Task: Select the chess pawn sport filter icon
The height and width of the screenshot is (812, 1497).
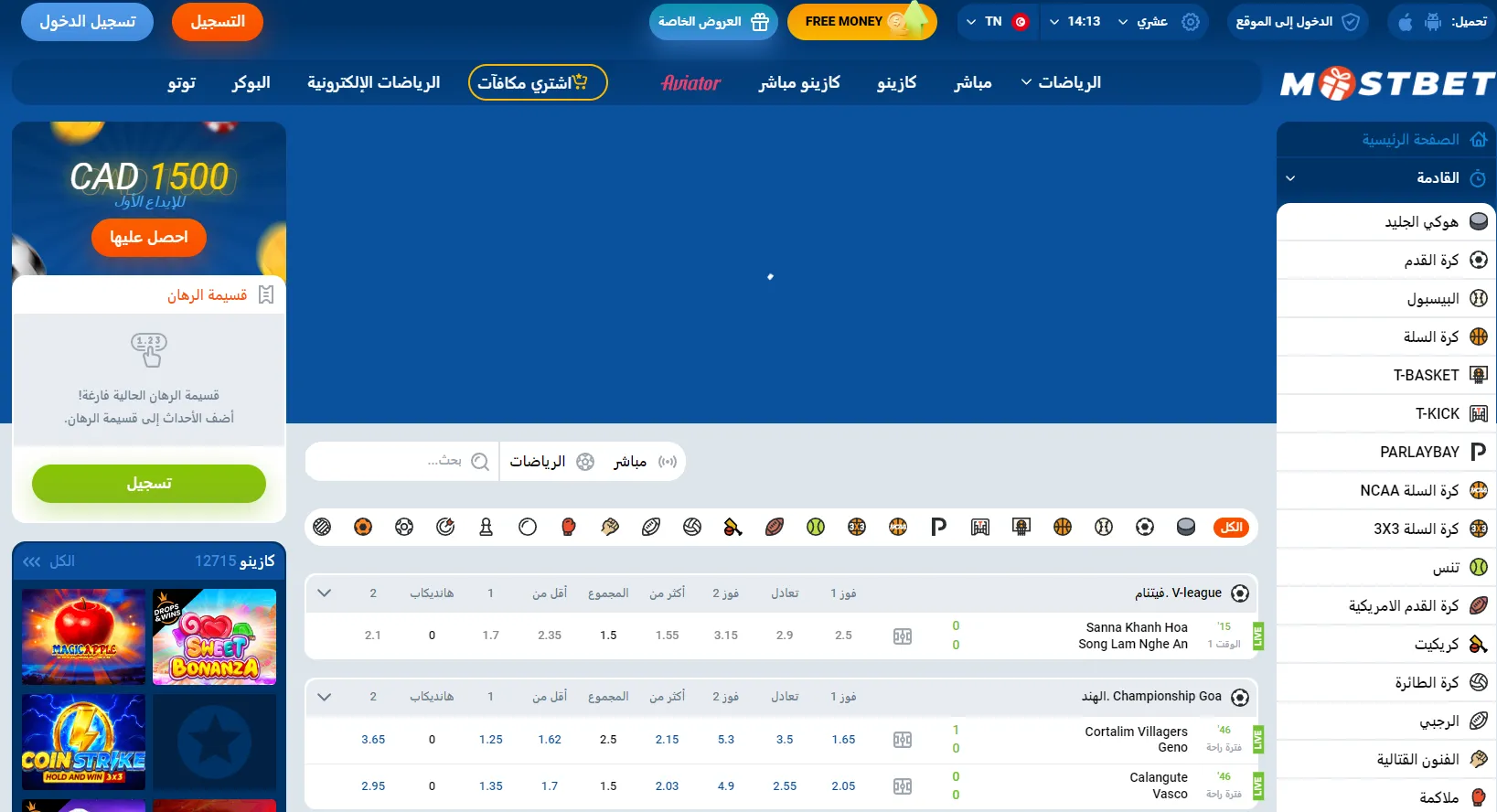Action: (487, 527)
